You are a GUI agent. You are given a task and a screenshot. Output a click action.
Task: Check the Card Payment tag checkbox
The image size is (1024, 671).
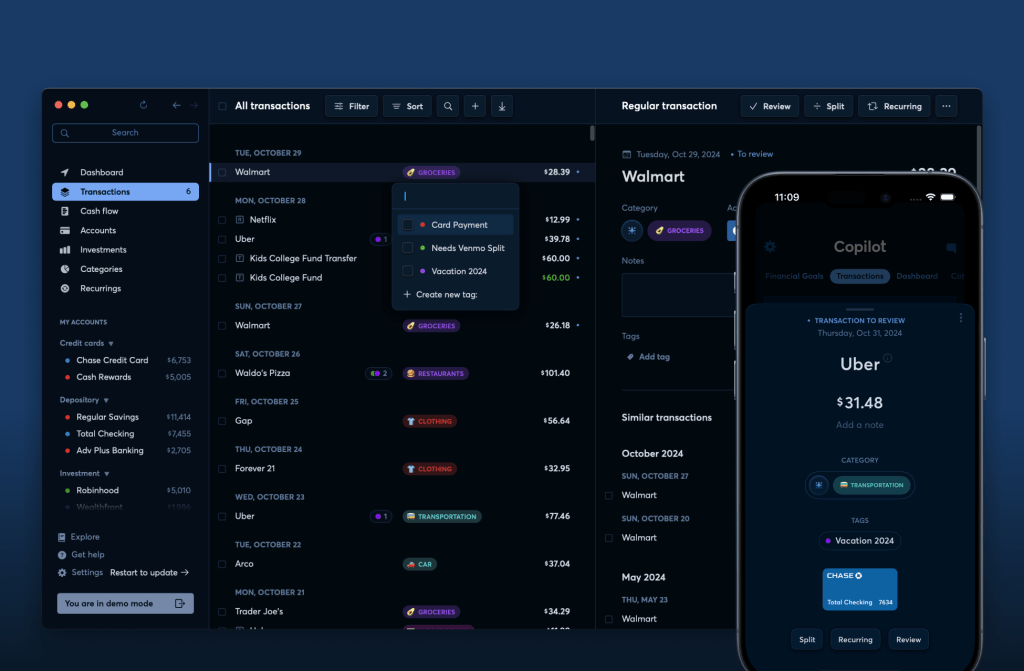pyautogui.click(x=408, y=225)
